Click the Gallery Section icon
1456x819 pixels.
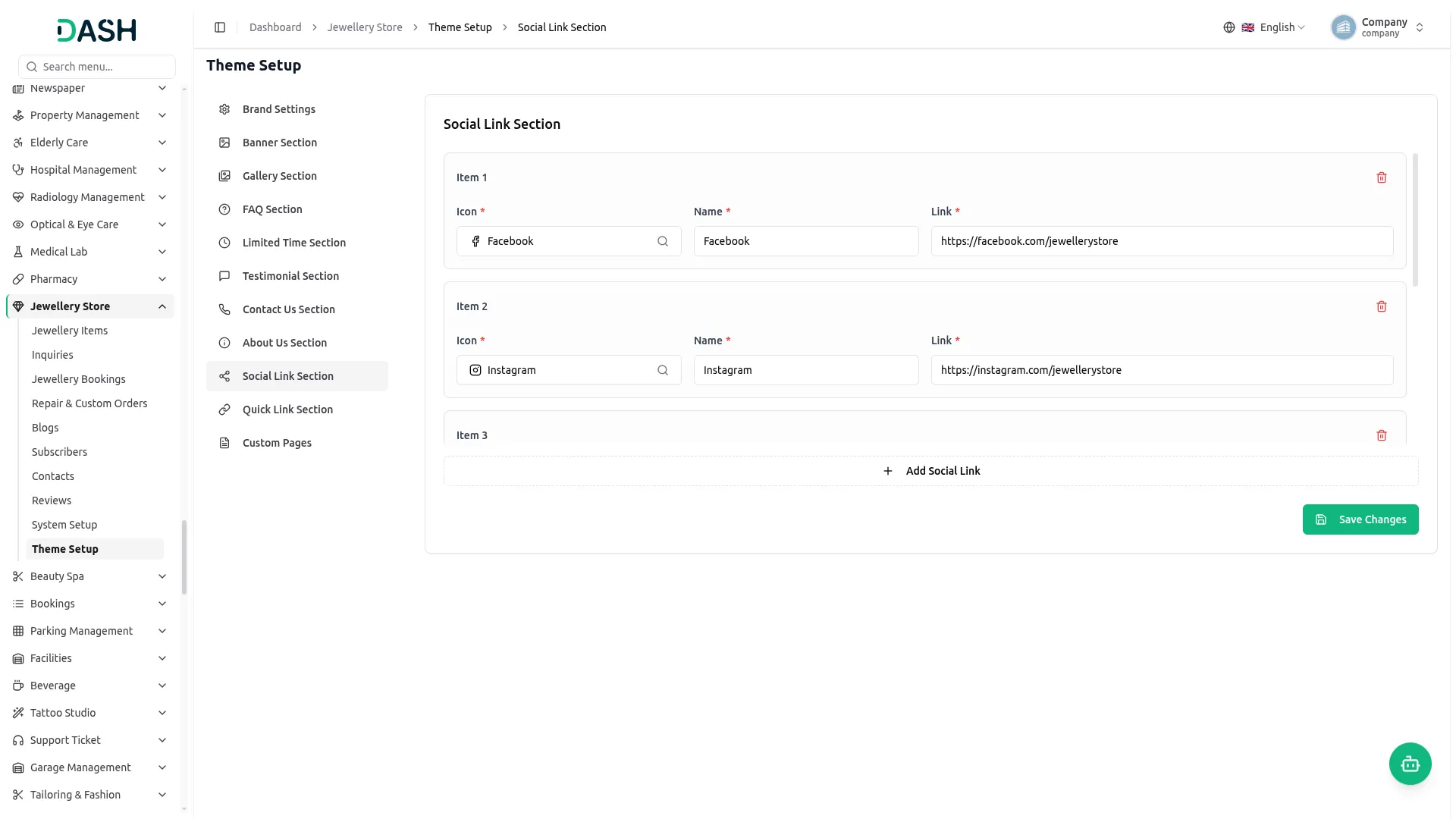(224, 176)
